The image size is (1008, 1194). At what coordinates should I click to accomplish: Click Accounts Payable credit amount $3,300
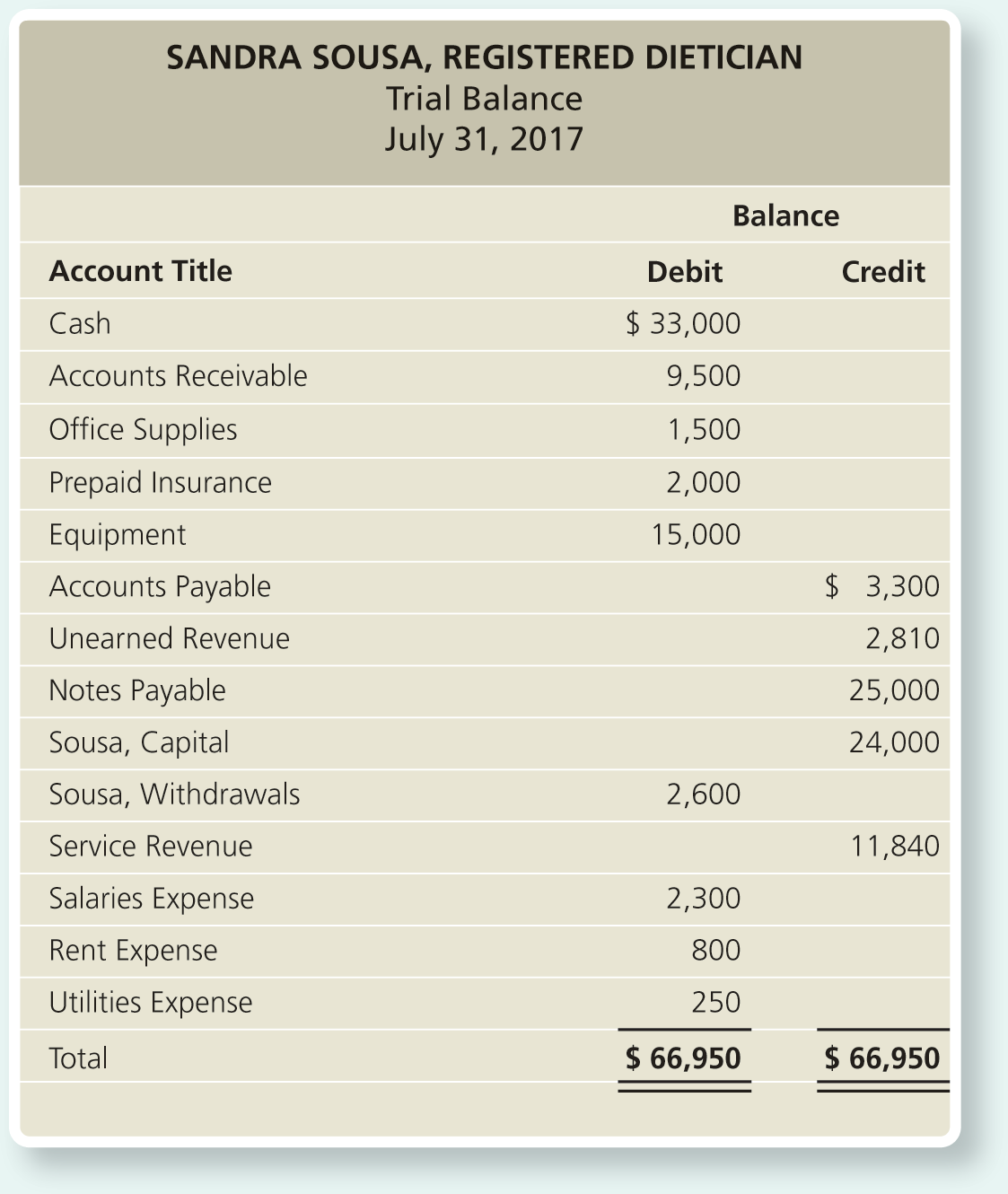(882, 586)
